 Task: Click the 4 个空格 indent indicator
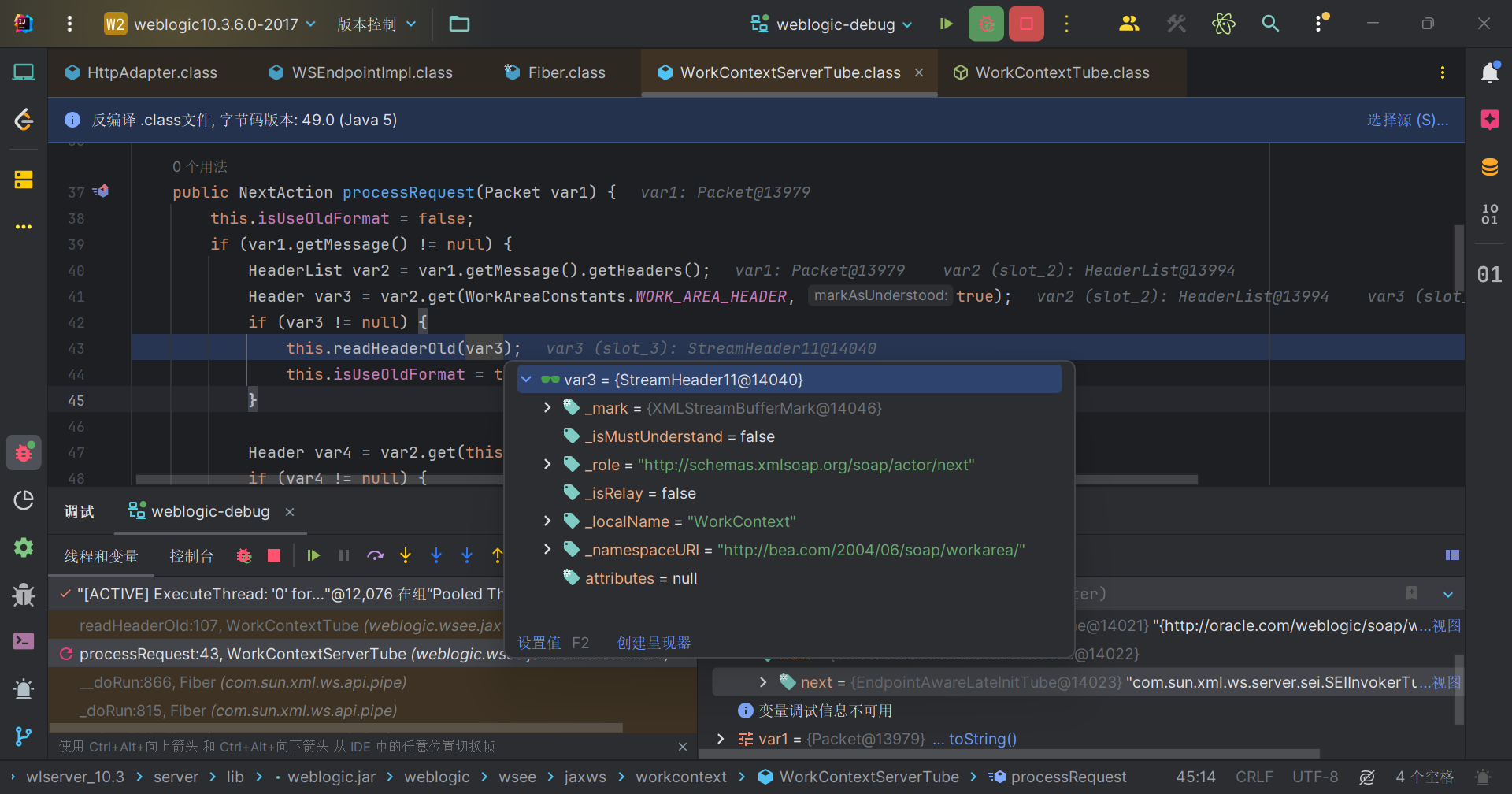[x=1425, y=777]
